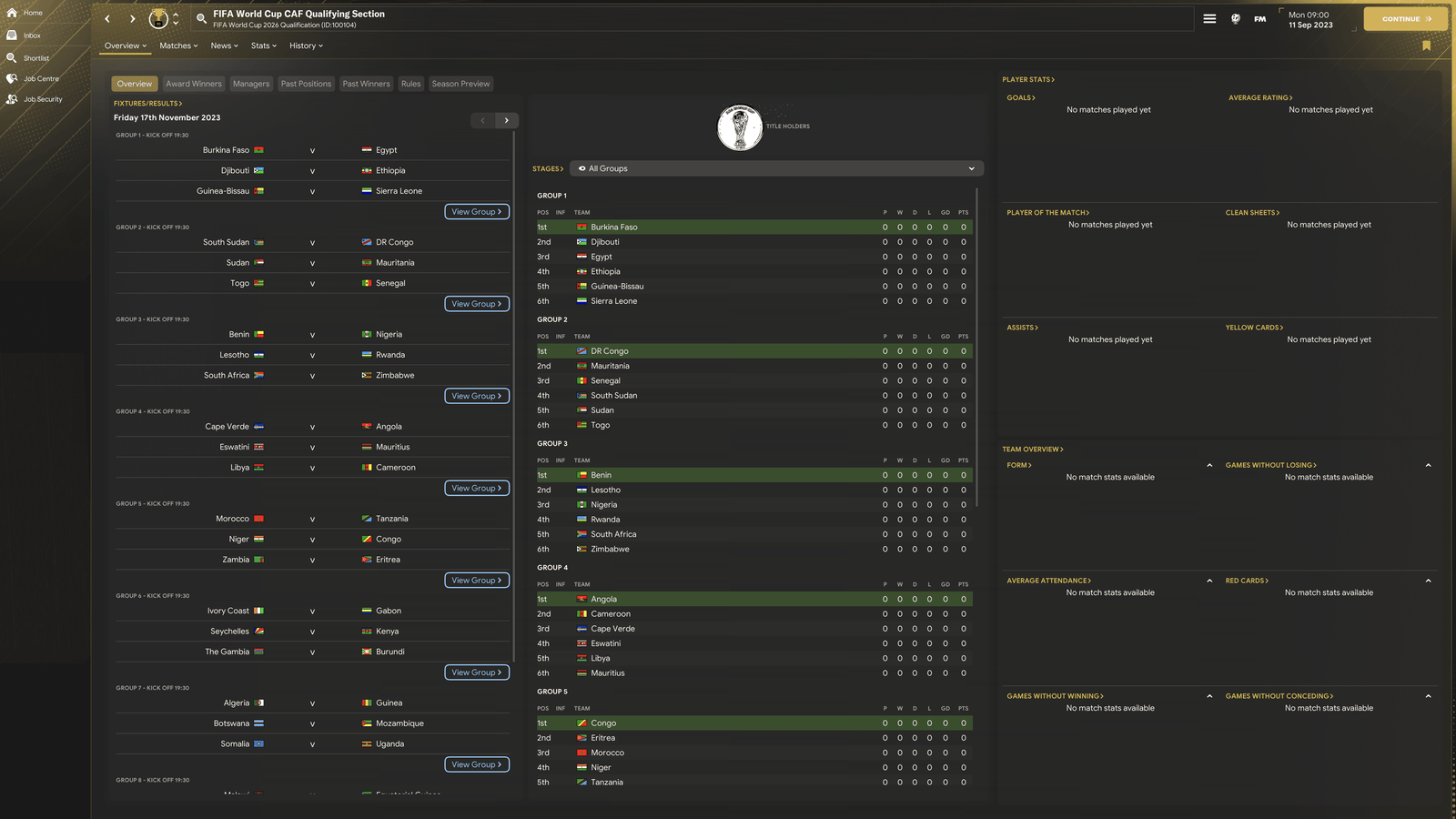The width and height of the screenshot is (1456, 819).
Task: Expand the Stats menu
Action: pyautogui.click(x=263, y=45)
